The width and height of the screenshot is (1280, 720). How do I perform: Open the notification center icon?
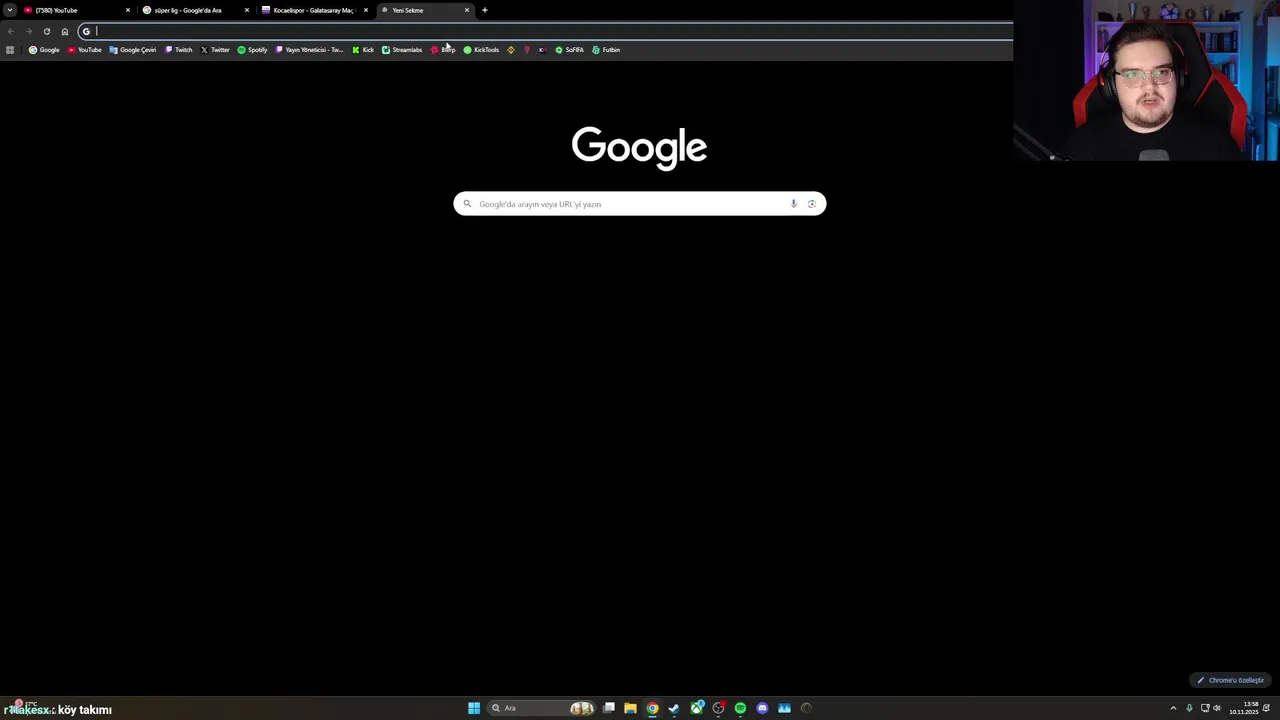tap(1267, 708)
